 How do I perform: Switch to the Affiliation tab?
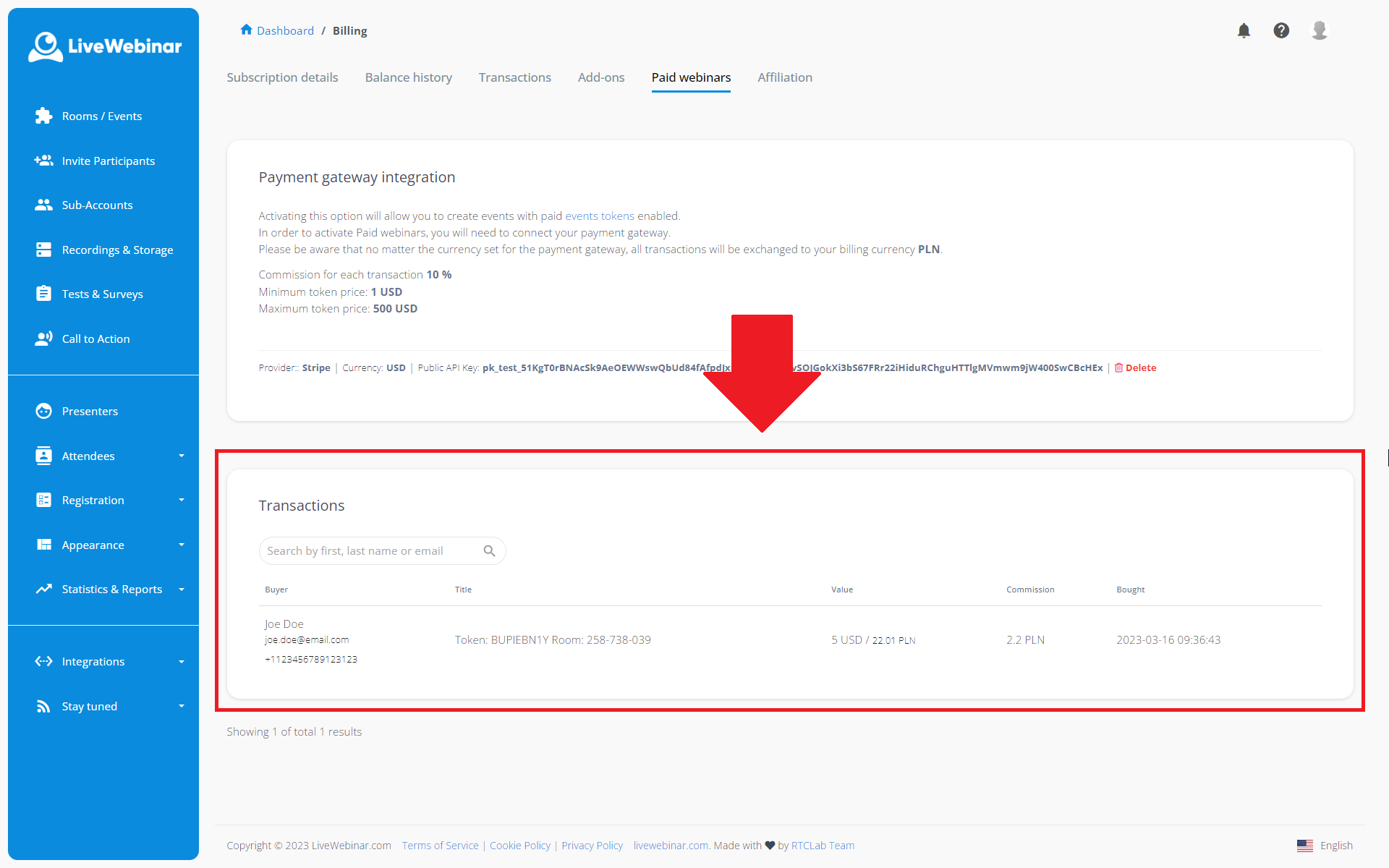tap(784, 77)
